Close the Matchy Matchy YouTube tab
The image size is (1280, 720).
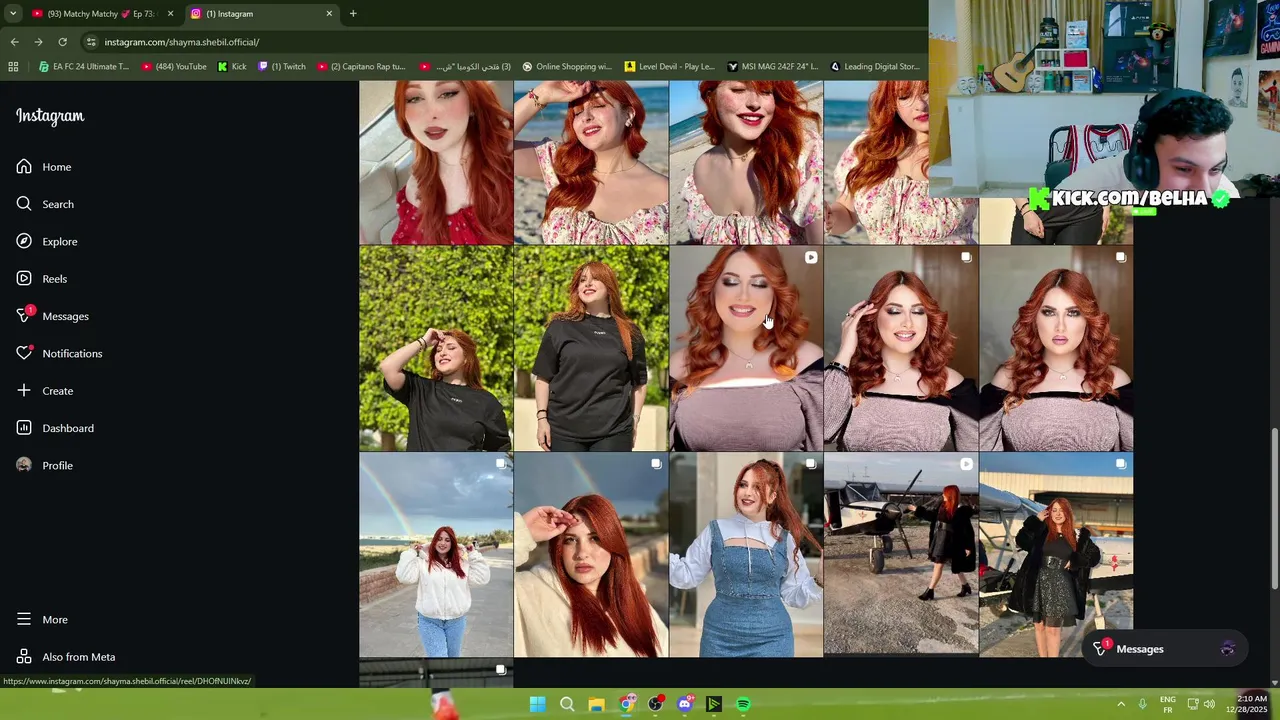tap(170, 14)
